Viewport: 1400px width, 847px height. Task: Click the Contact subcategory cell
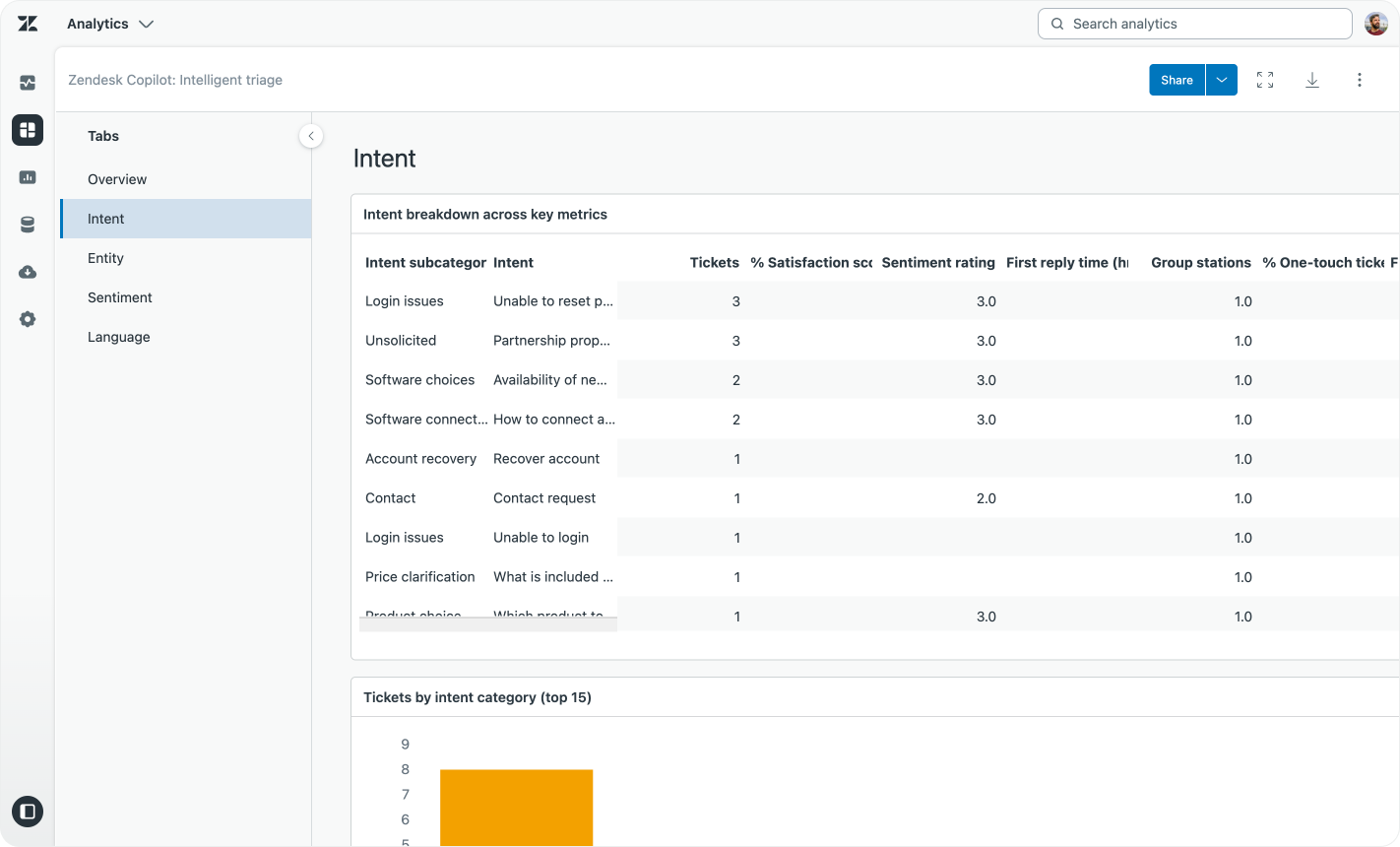coord(391,498)
